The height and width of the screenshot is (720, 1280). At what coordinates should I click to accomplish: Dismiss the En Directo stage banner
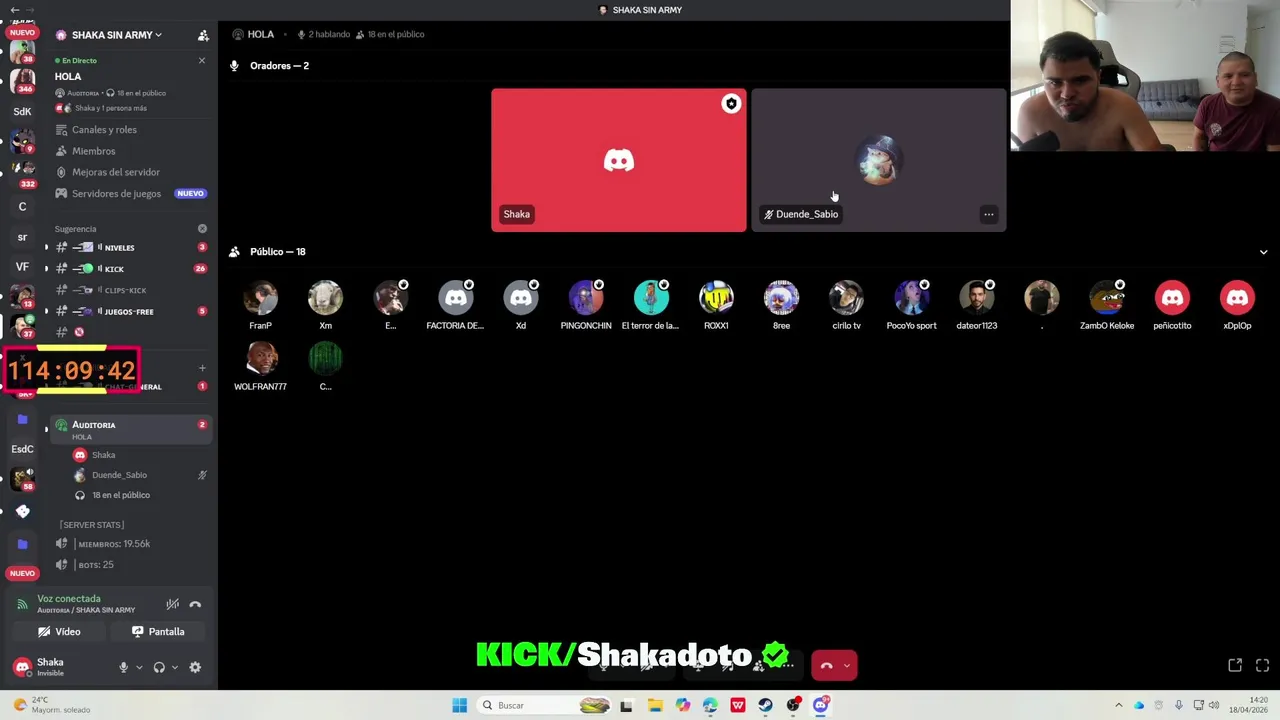pyautogui.click(x=201, y=61)
